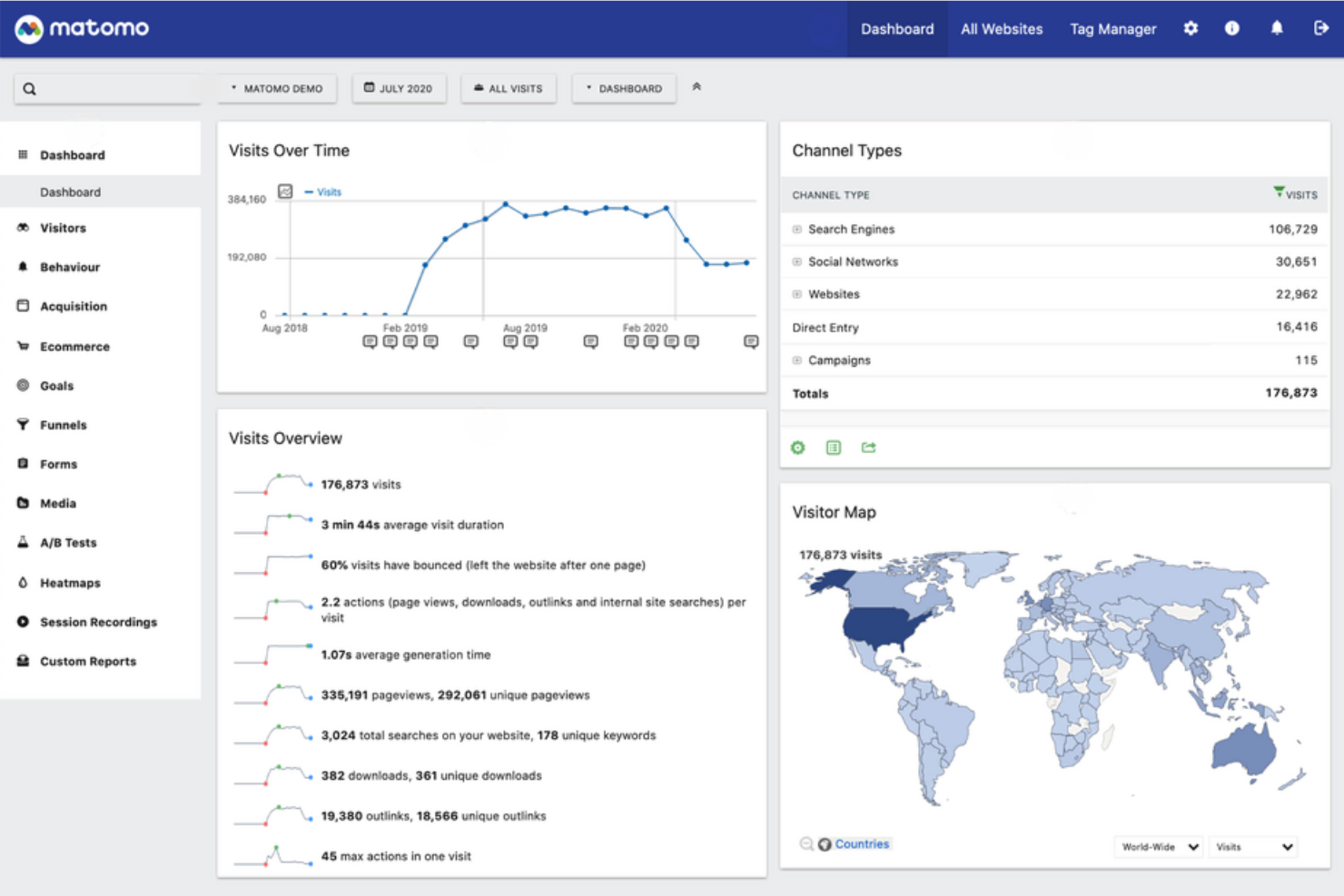
Task: Click the sidebar search field
Action: coord(106,88)
